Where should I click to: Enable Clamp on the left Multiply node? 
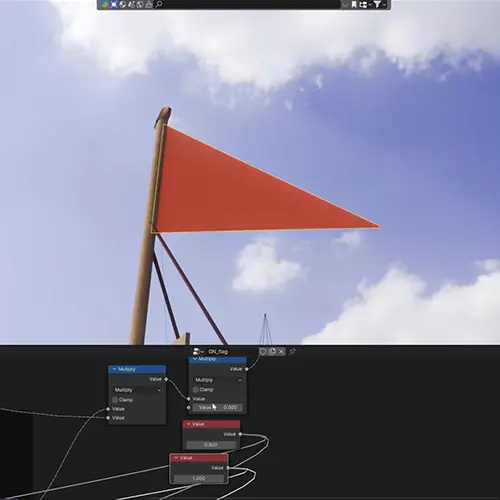(x=115, y=400)
